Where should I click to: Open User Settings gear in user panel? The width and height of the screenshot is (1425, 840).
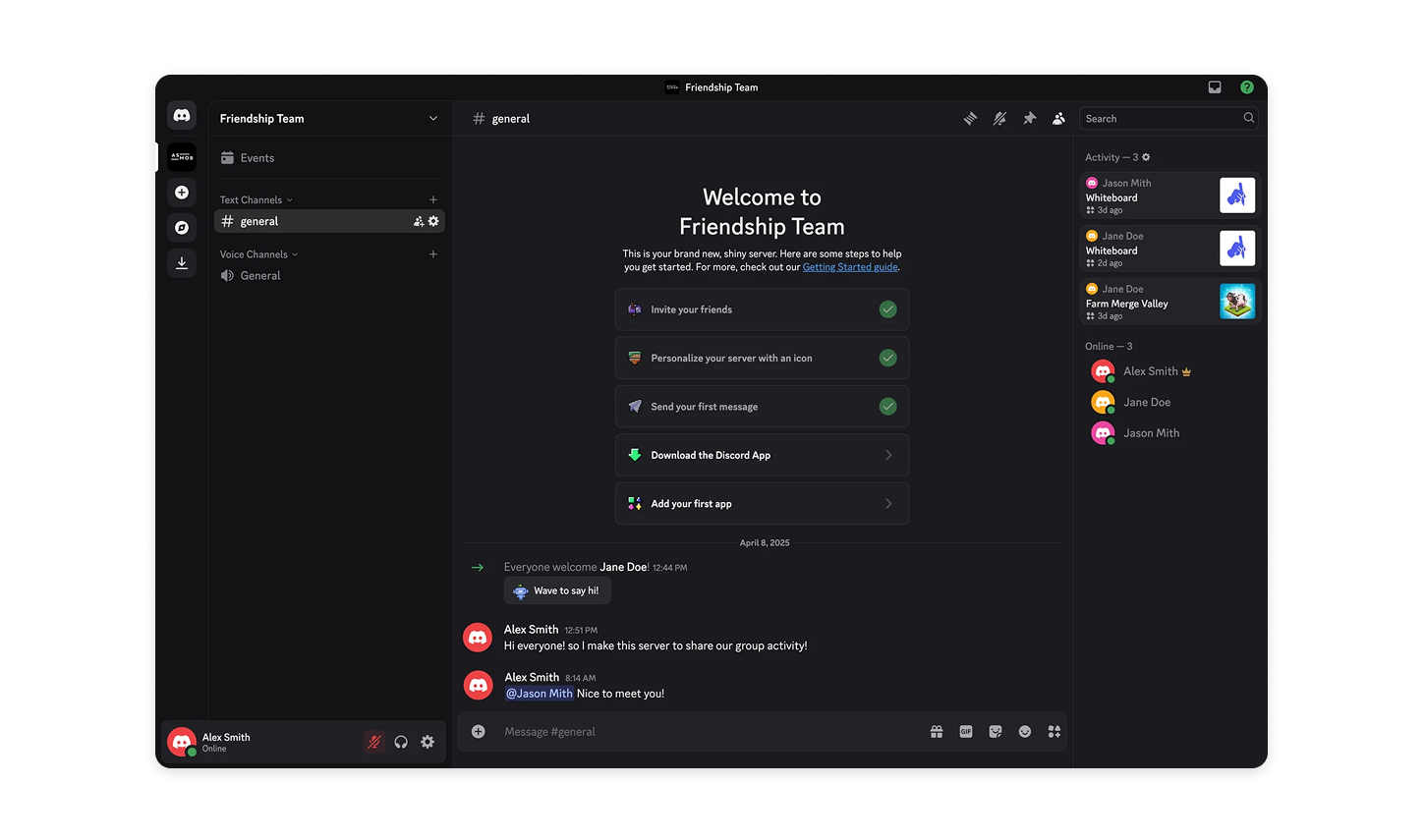[427, 742]
